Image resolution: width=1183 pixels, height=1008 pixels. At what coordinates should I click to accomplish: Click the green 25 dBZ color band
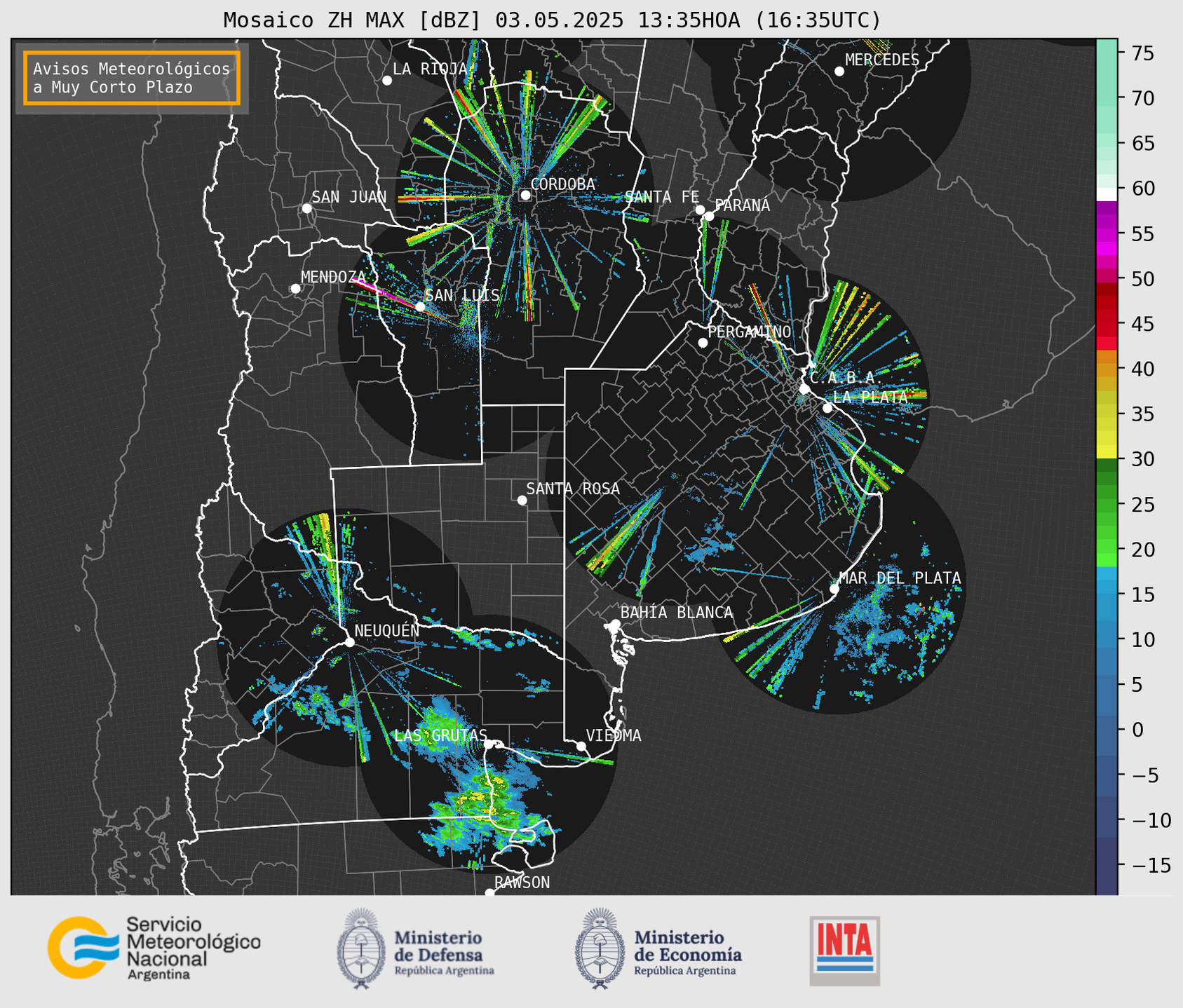1107,505
